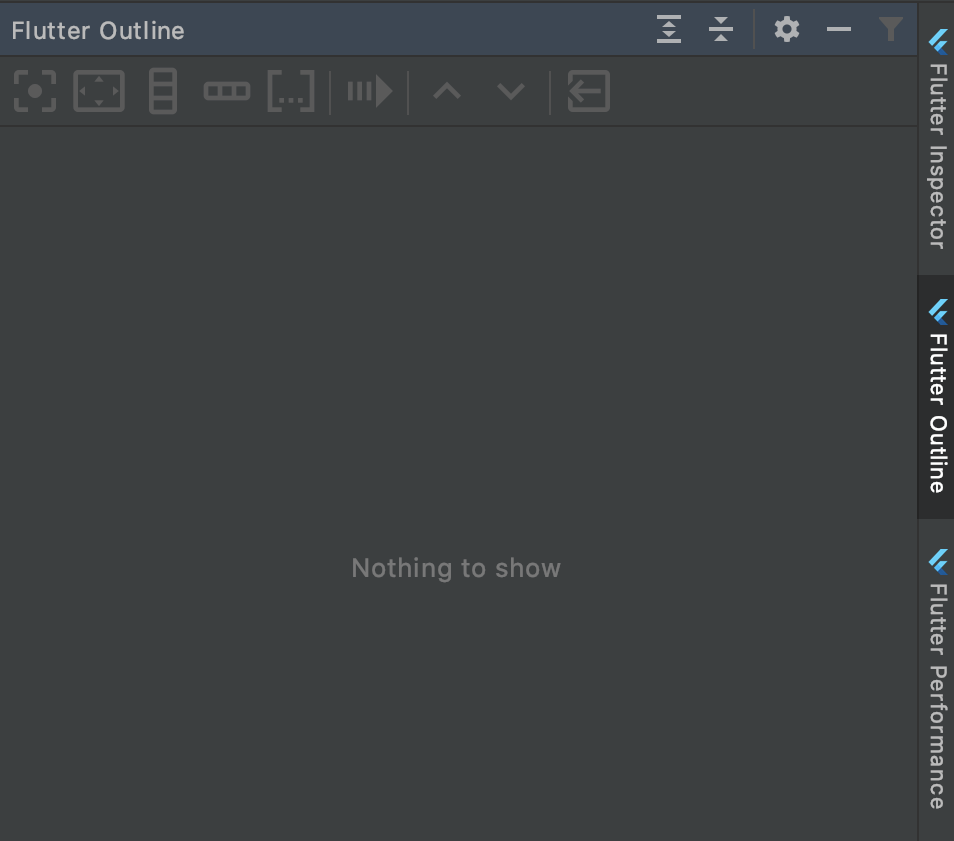This screenshot has height=841, width=954.
Task: Expand all nodes in Flutter Outline
Action: point(669,29)
